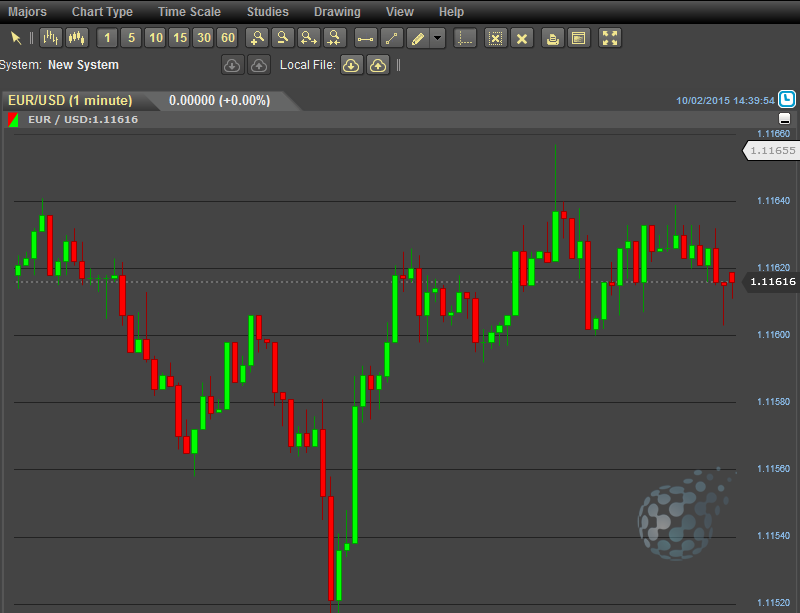
Task: Select the horizontal line drawing tool
Action: (365, 38)
